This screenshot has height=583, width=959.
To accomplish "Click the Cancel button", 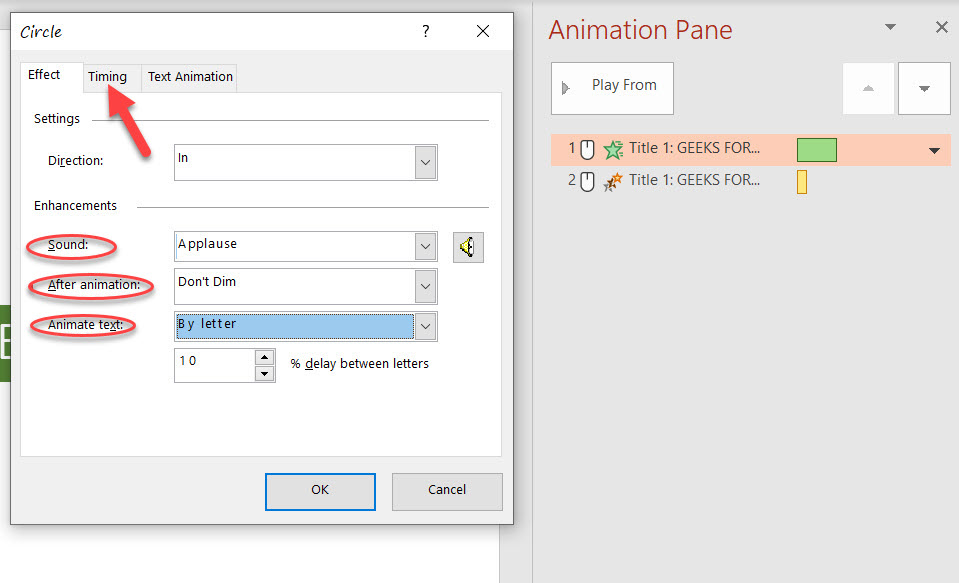I will (447, 490).
